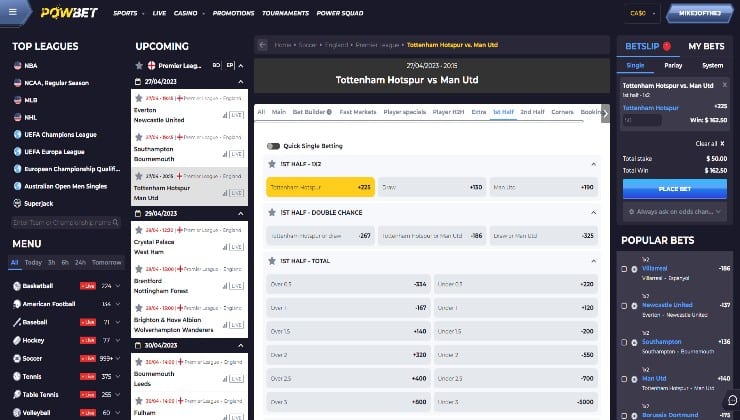The width and height of the screenshot is (740, 420).
Task: Filter menu by Tomorrow
Action: point(107,262)
